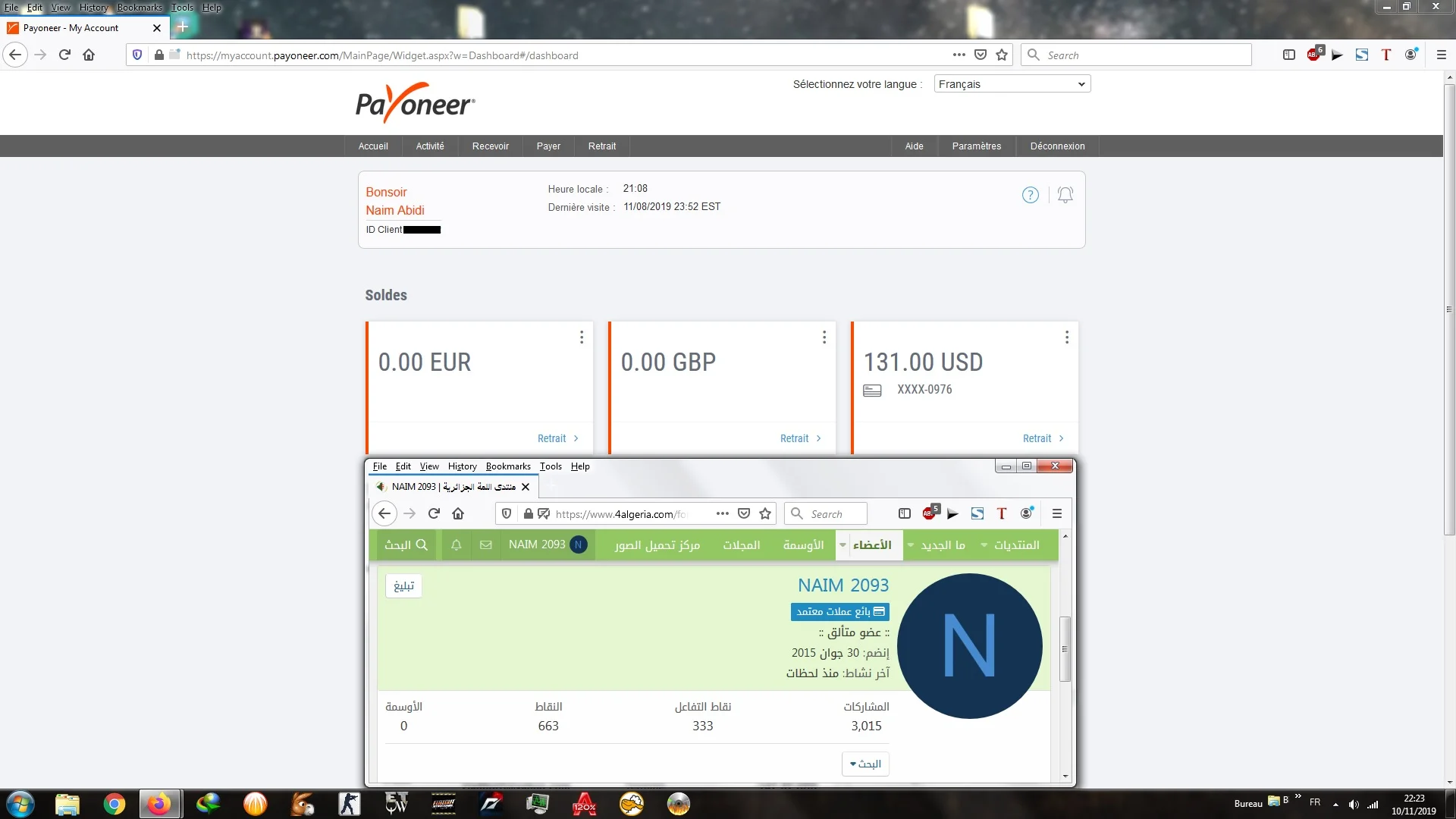Reload the Payoneer page
The height and width of the screenshot is (819, 1456).
coord(64,55)
